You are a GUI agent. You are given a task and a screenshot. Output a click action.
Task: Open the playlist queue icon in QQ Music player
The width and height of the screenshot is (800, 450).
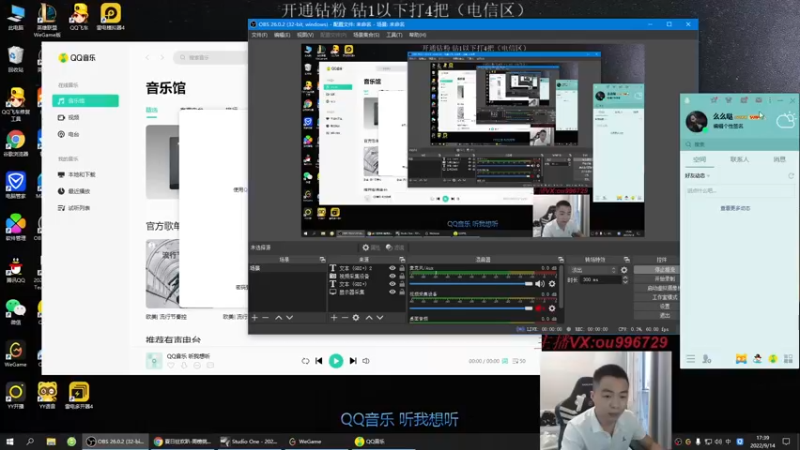pos(519,361)
